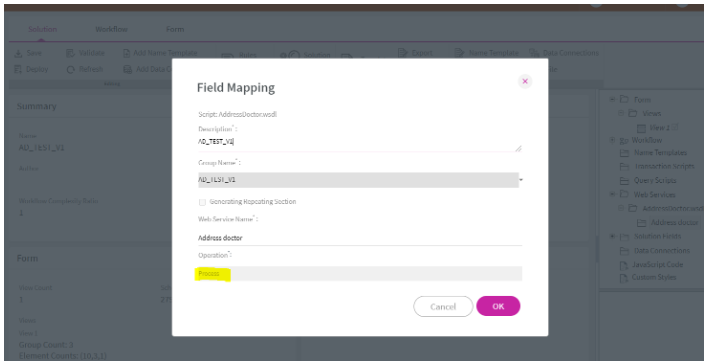Click the Web Service Name field
Image resolution: width=709 pixels, height=364 pixels.
pos(359,237)
